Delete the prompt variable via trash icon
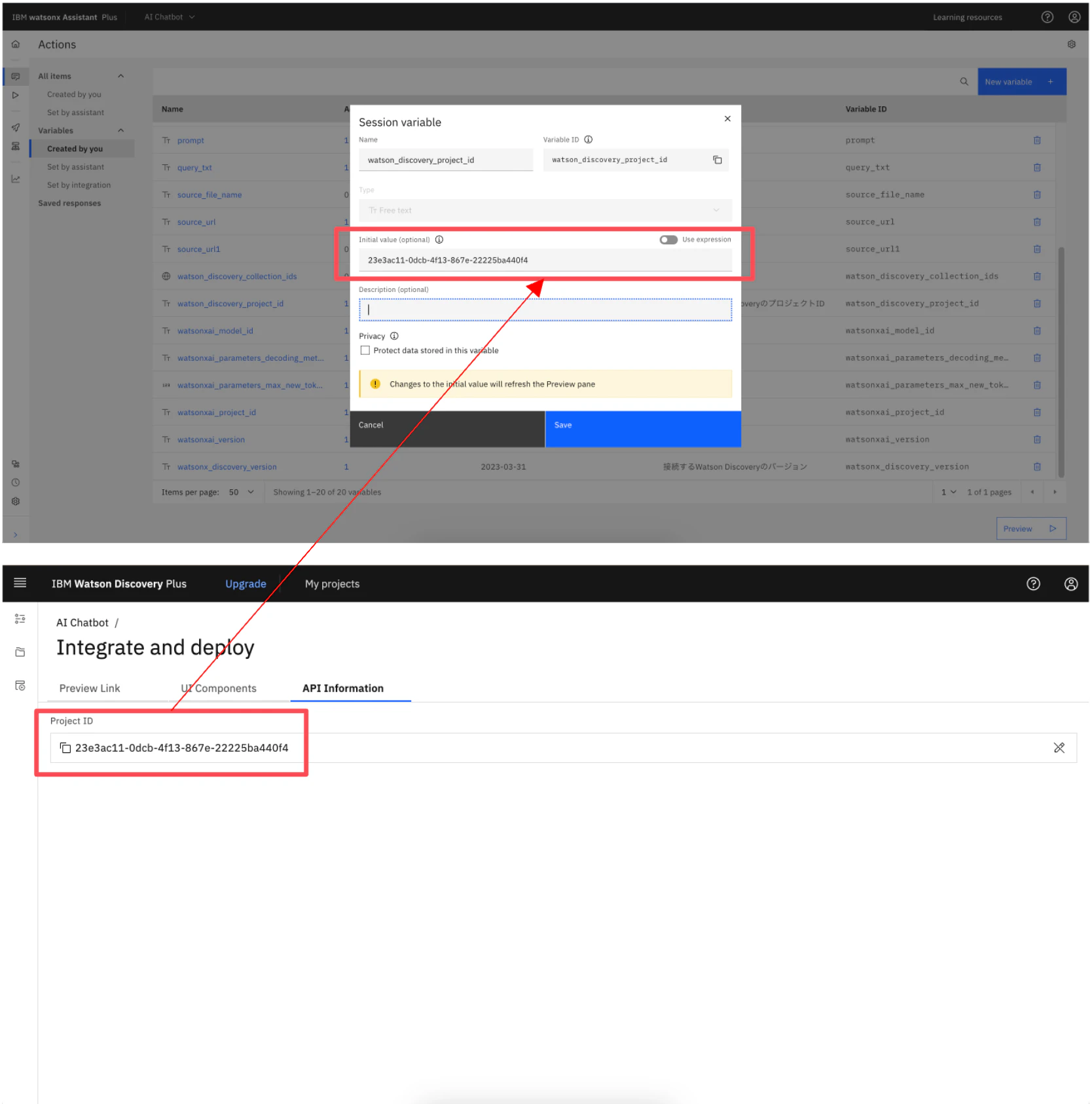1092x1104 pixels. [x=1036, y=140]
